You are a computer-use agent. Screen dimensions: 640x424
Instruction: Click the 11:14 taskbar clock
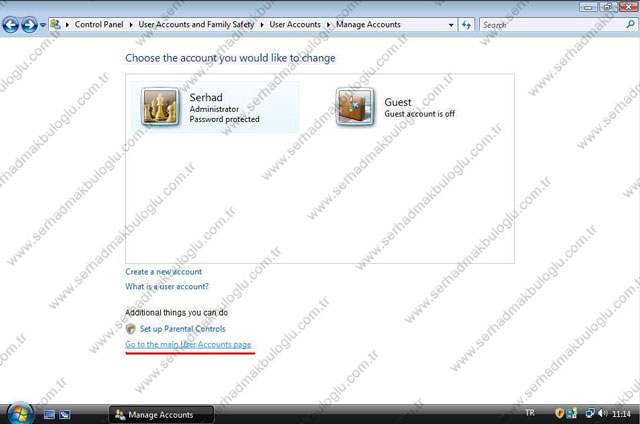(621, 414)
